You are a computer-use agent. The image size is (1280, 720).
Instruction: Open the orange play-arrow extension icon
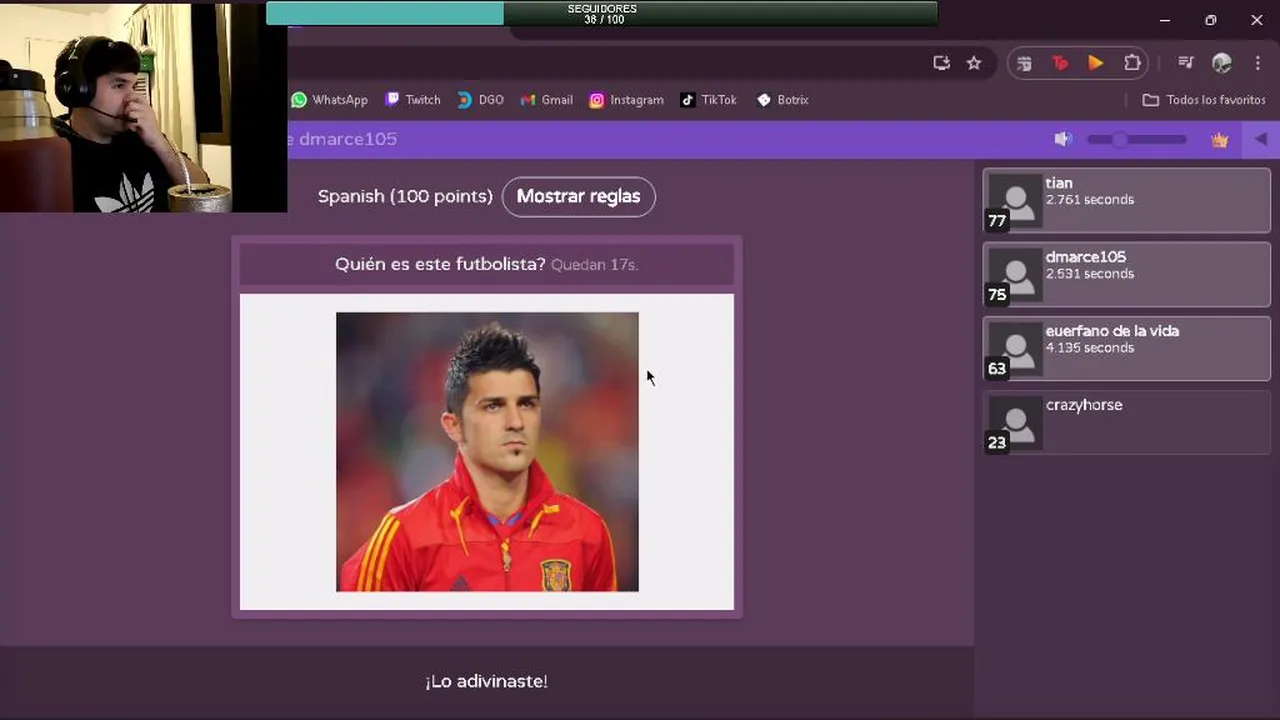1096,63
